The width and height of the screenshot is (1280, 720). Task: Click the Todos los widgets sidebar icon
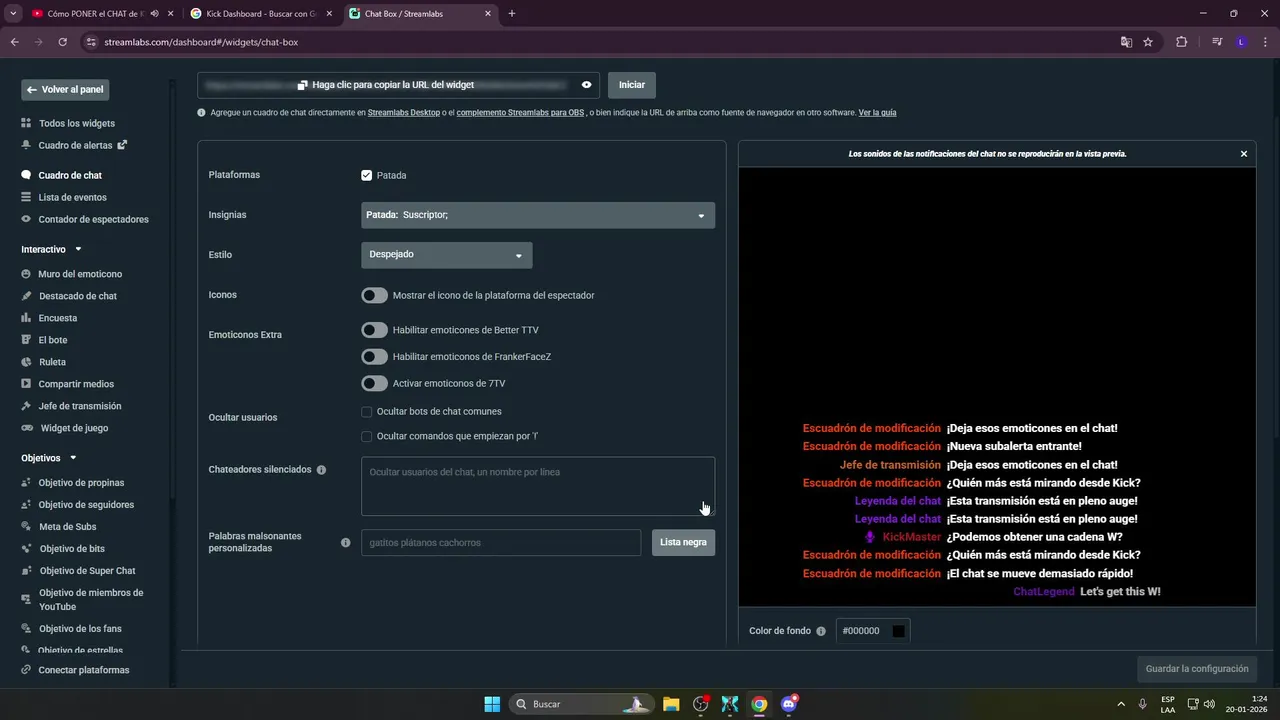(26, 123)
